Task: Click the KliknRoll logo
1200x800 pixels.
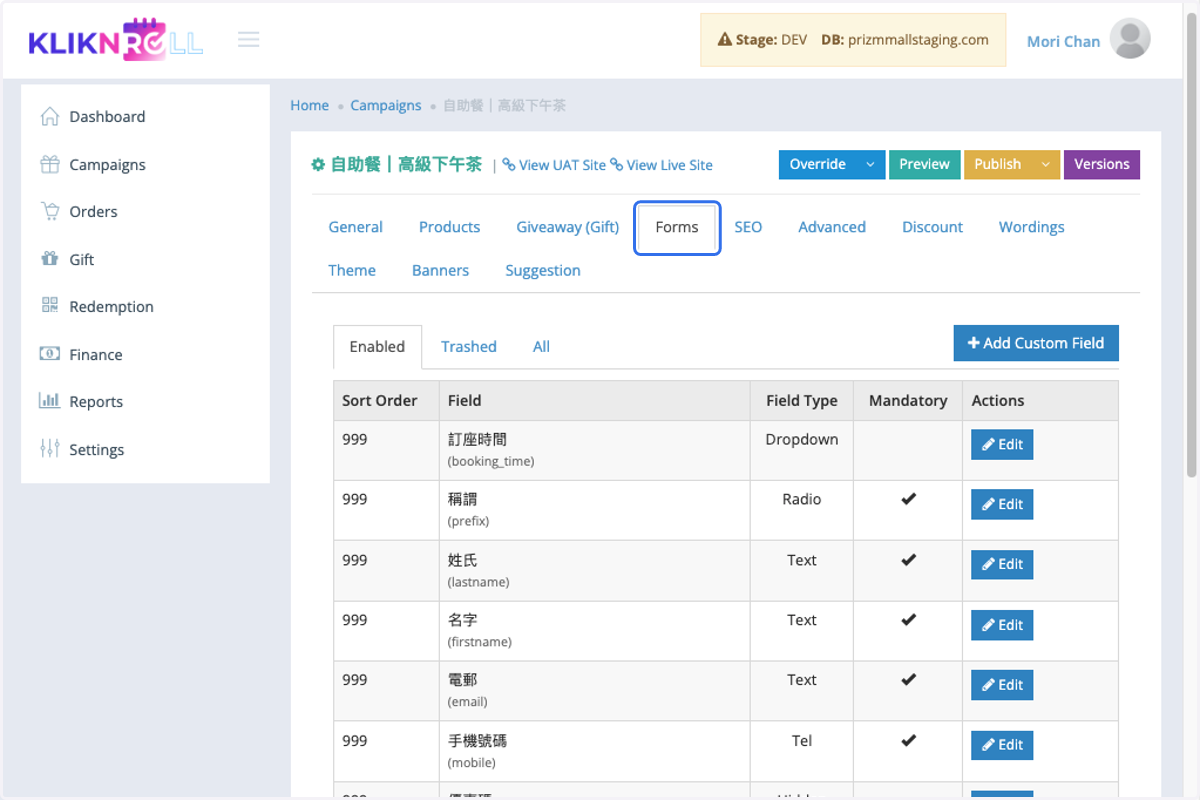Action: (x=116, y=40)
